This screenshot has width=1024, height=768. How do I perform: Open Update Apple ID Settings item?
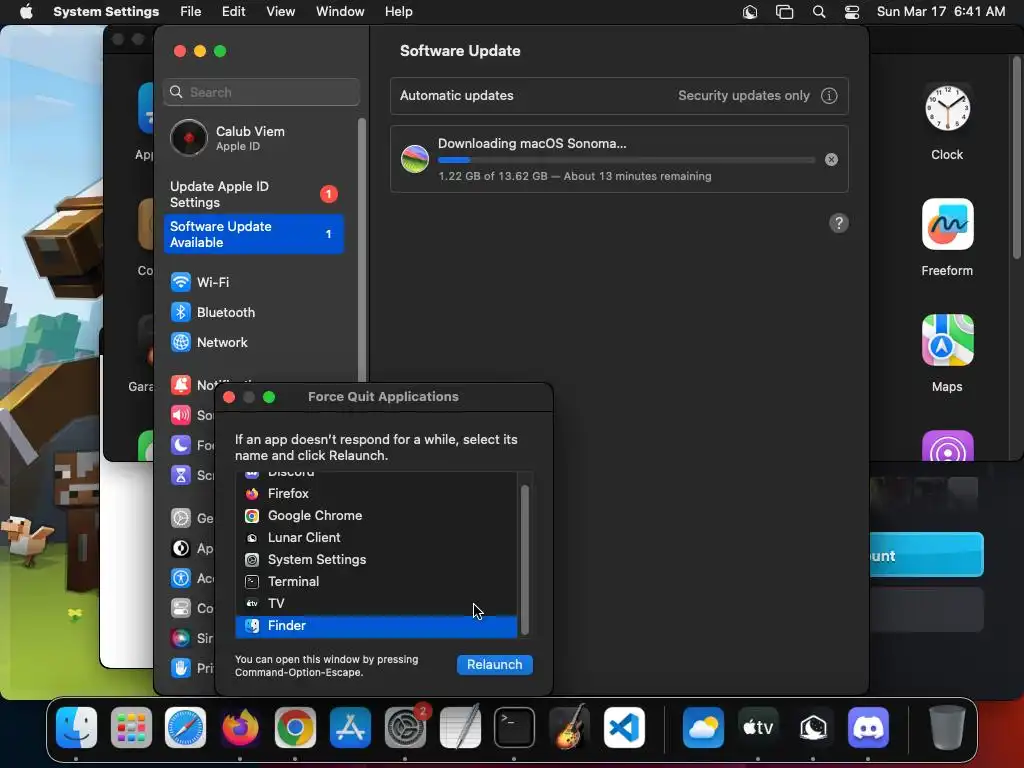[255, 195]
